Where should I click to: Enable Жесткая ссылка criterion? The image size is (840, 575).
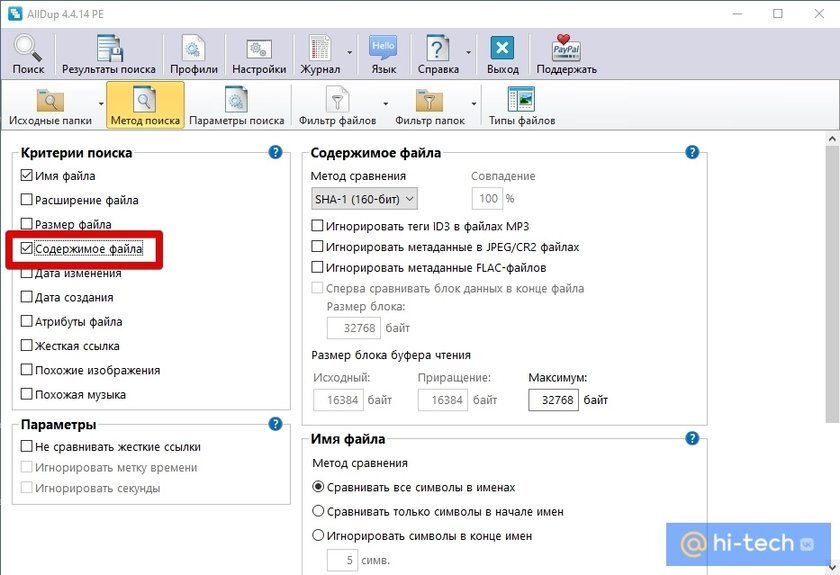click(x=26, y=345)
